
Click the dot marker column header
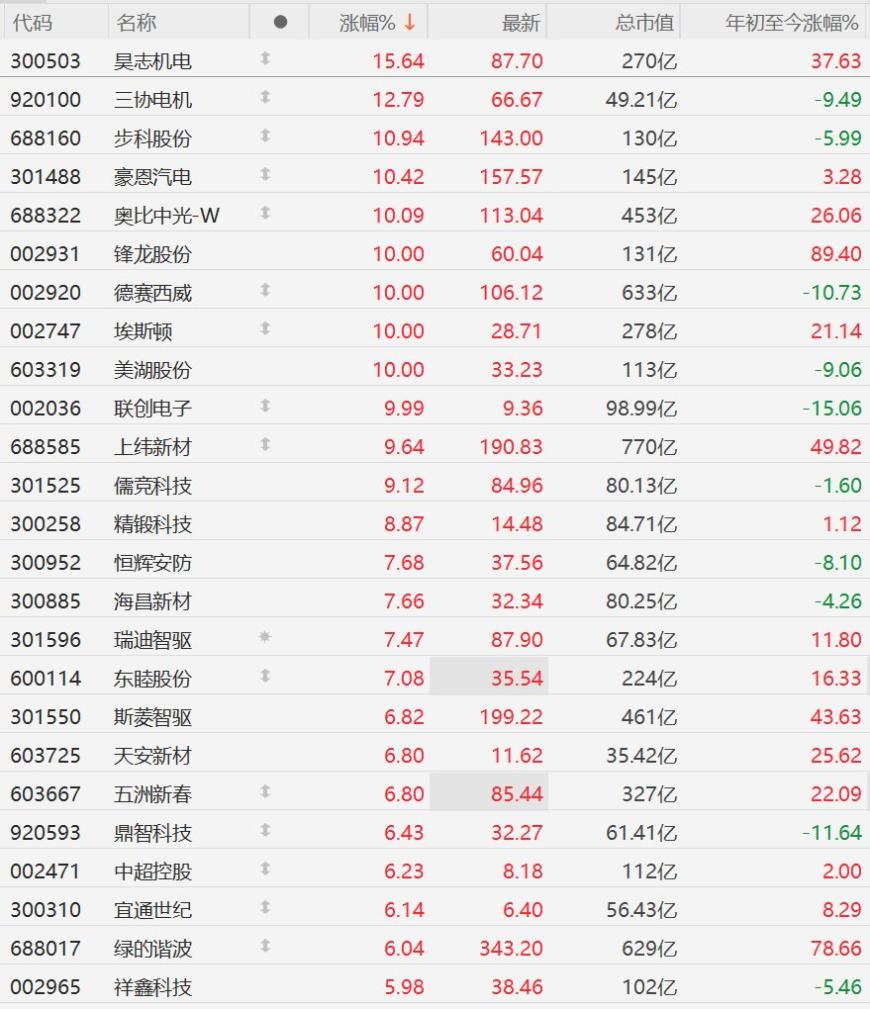(280, 23)
